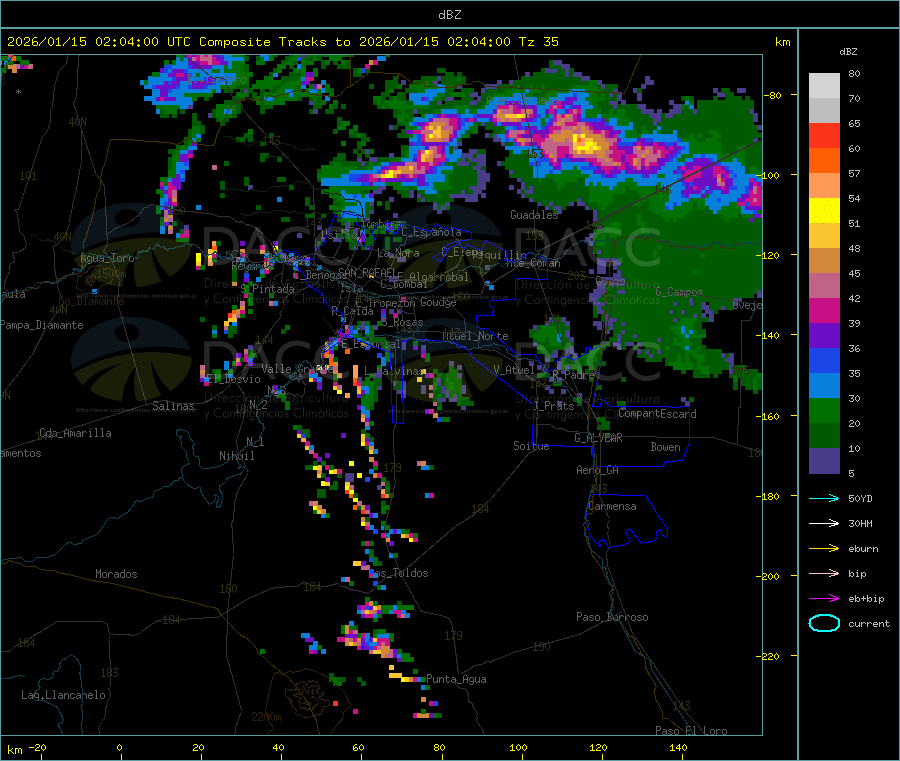Click the 'Agua_Toro' map label
900x761 pixels.
[107, 258]
